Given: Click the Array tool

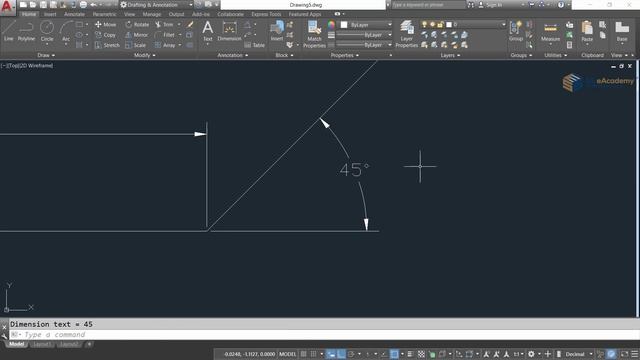Looking at the screenshot, I should pyautogui.click(x=165, y=45).
